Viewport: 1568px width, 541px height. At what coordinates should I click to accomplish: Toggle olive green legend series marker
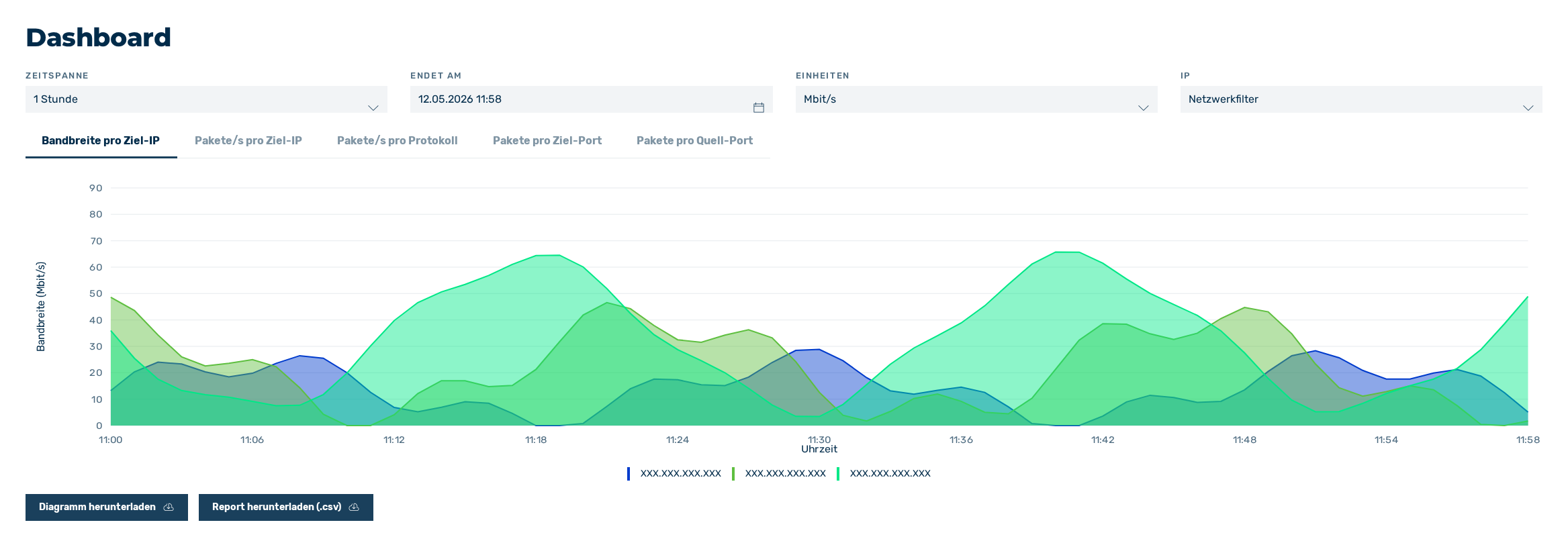click(733, 474)
